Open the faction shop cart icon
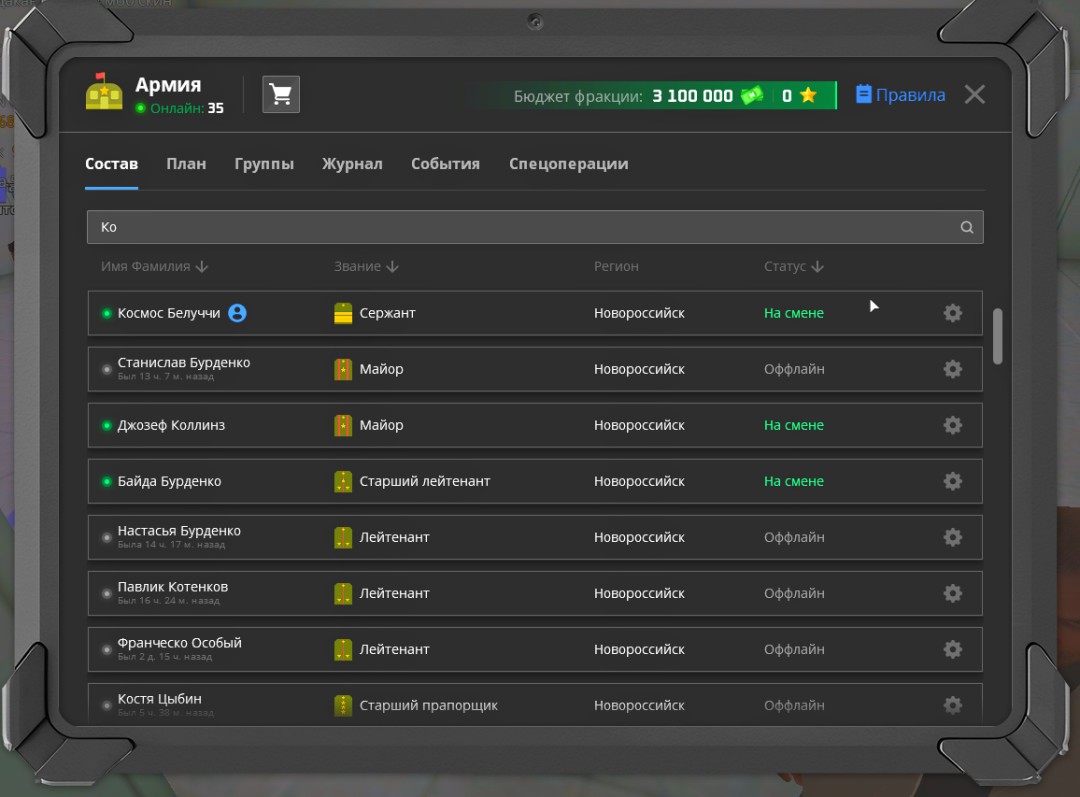 (281, 95)
